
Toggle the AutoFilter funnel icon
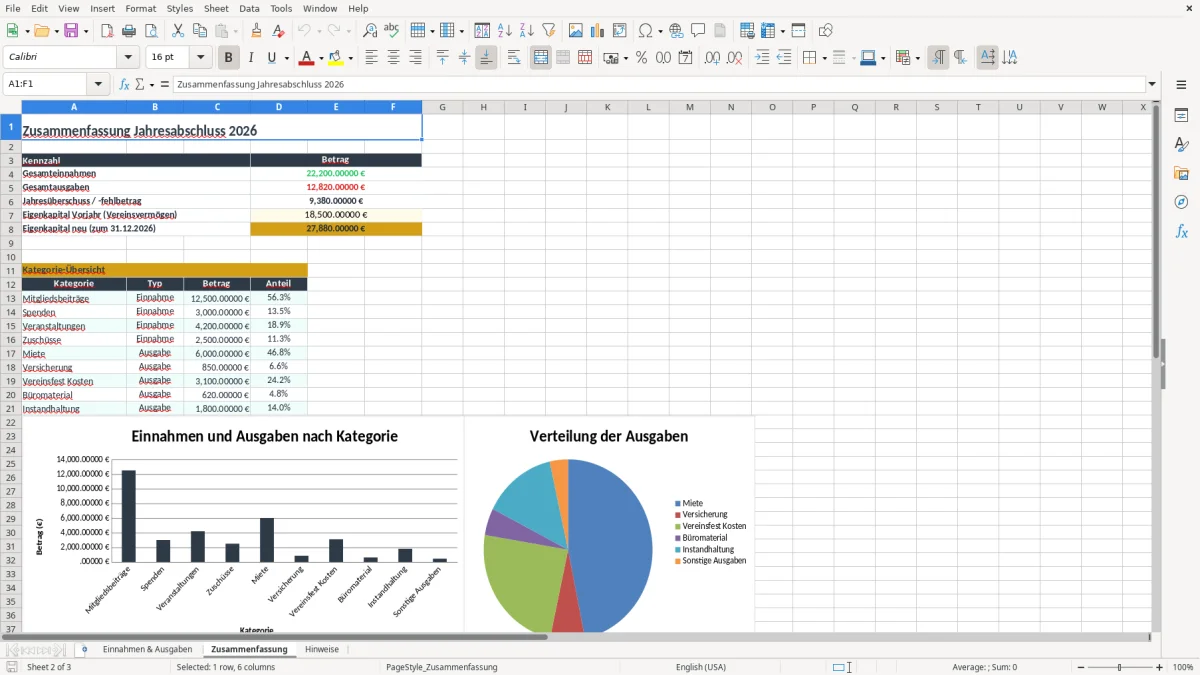(x=548, y=31)
